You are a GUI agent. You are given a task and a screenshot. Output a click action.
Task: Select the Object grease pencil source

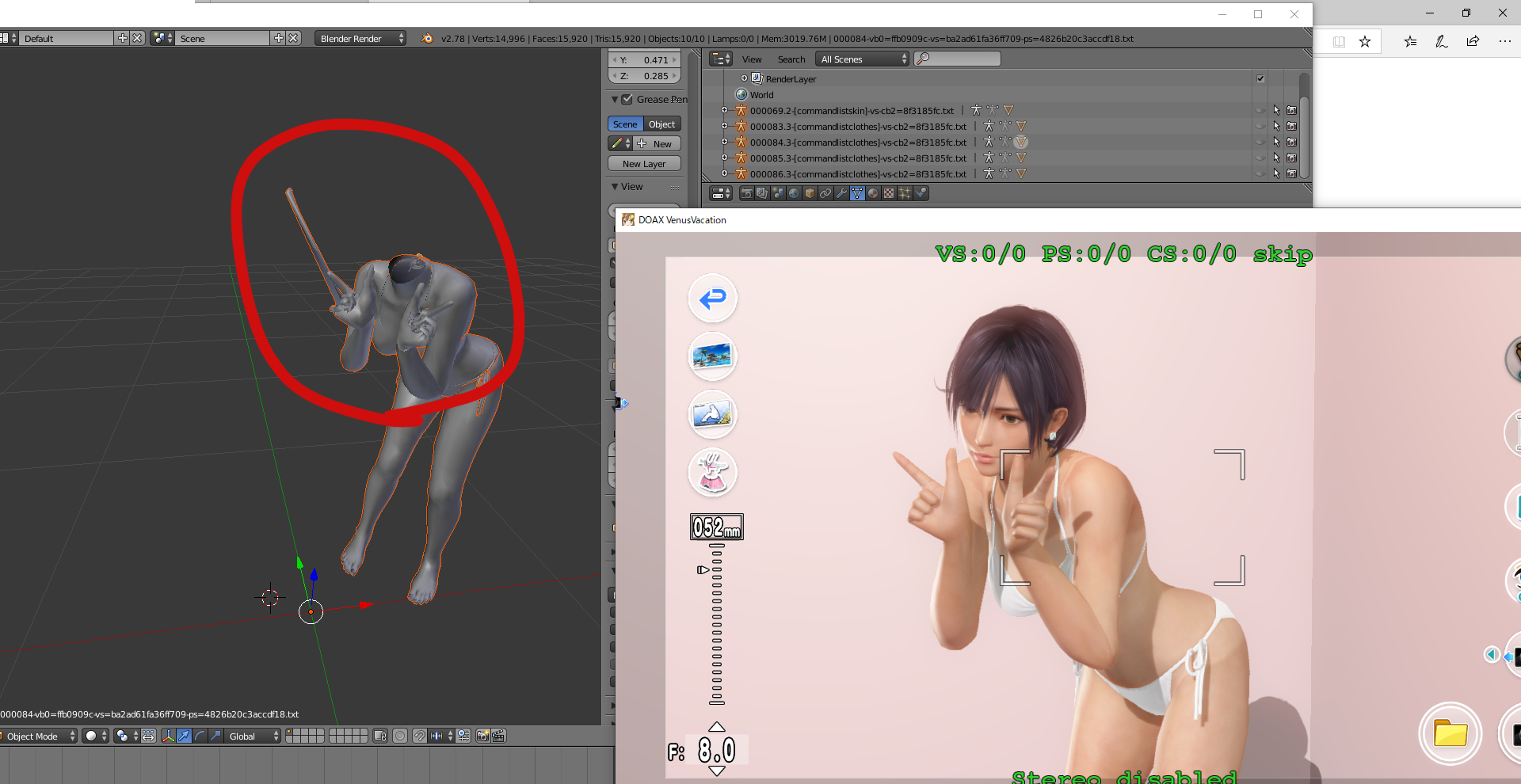click(x=662, y=124)
